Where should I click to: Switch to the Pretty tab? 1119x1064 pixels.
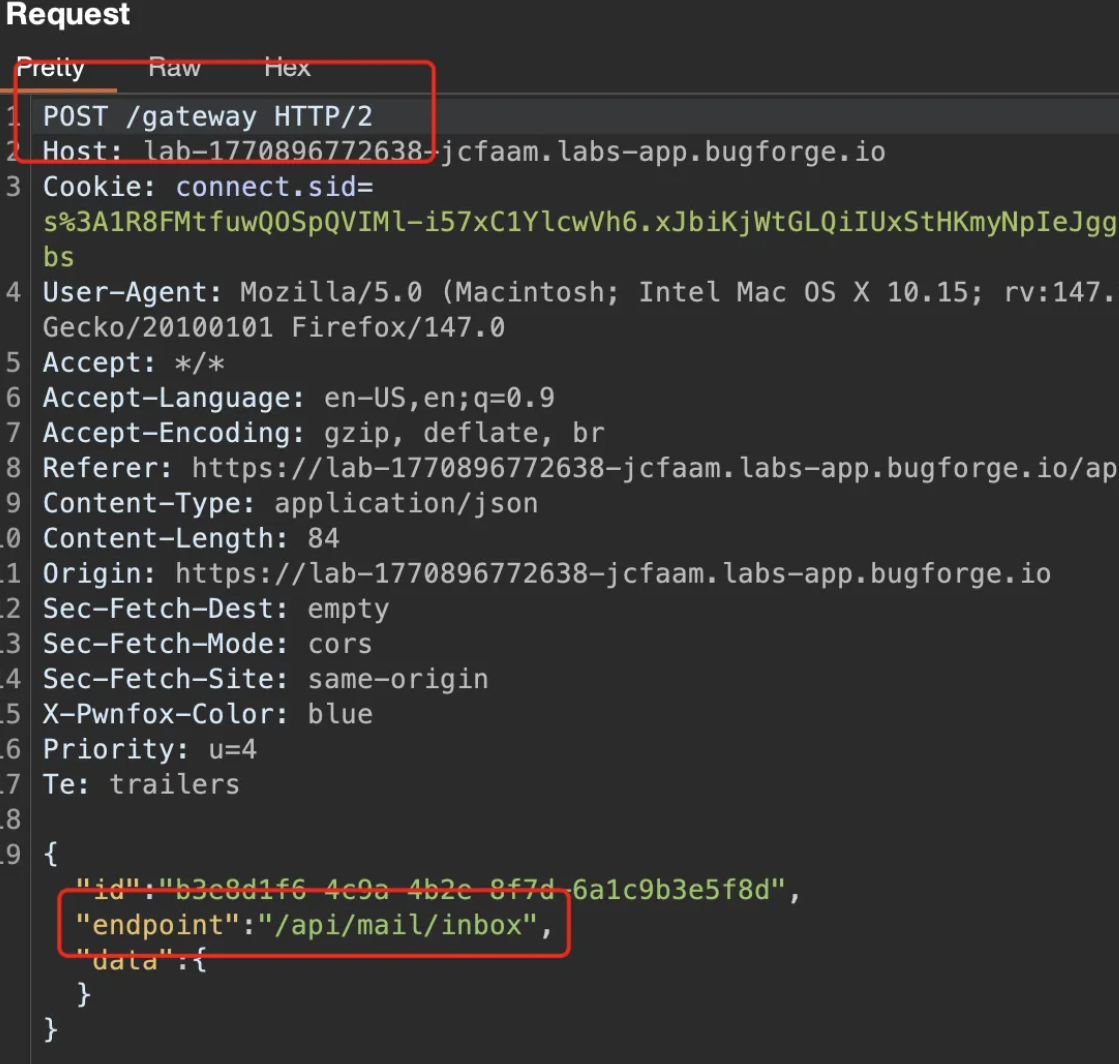50,68
